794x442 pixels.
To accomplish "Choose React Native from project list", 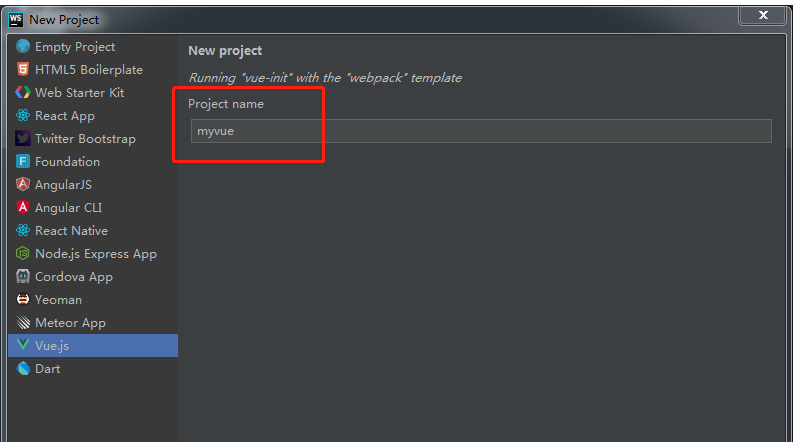I will (71, 231).
